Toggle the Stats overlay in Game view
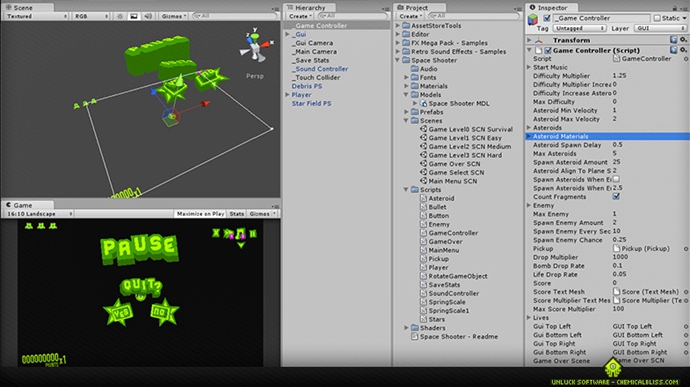The height and width of the screenshot is (387, 690). tap(237, 214)
